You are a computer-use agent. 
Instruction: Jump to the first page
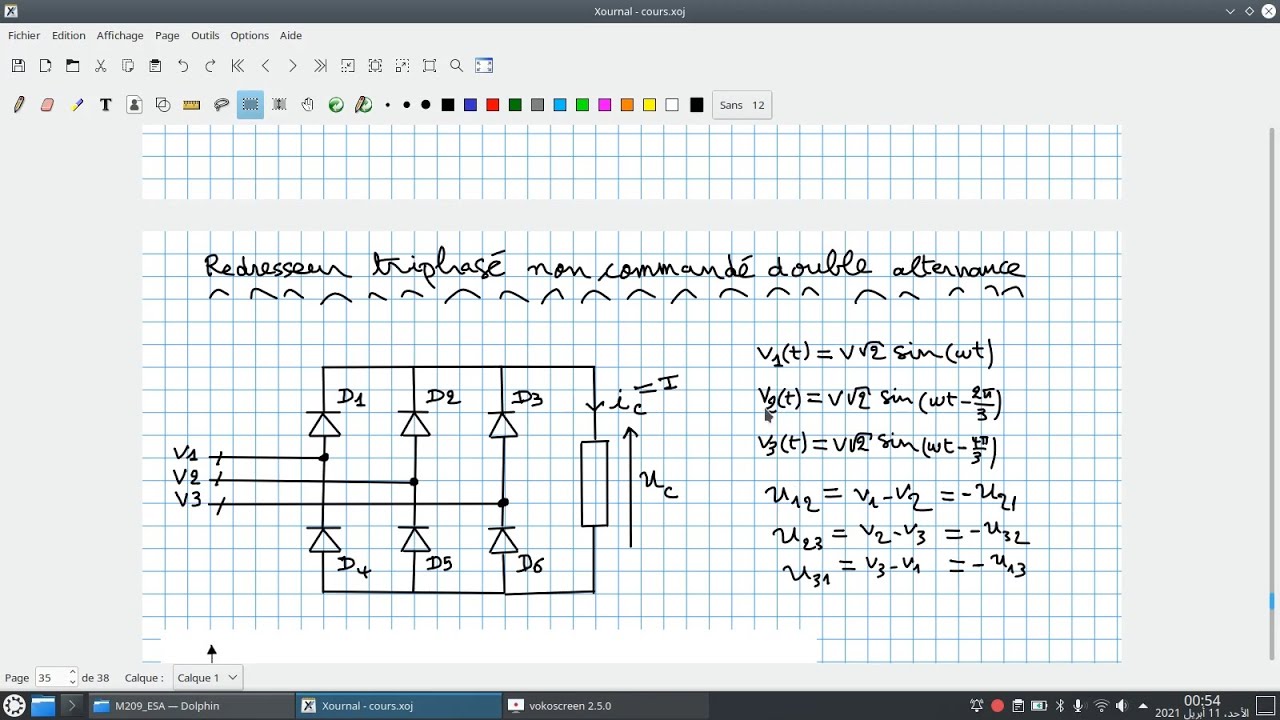(238, 66)
